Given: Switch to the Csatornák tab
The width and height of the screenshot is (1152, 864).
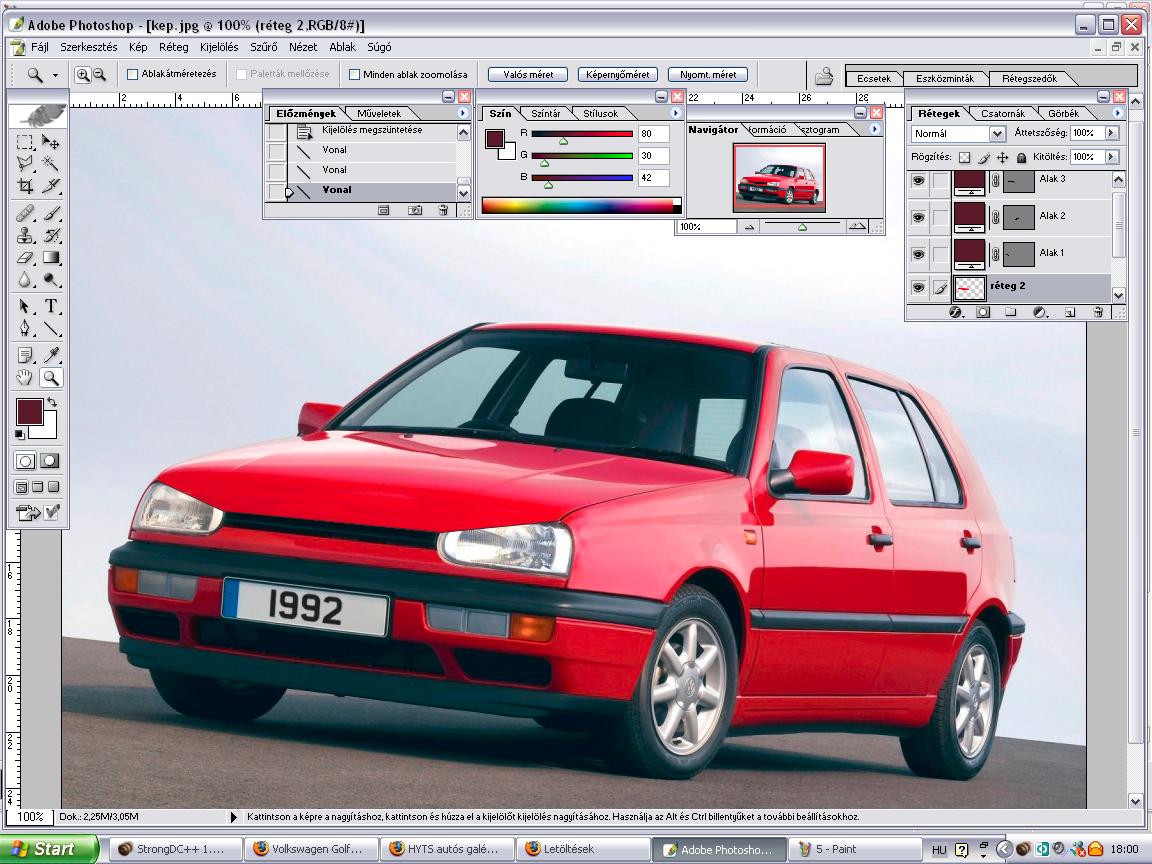Looking at the screenshot, I should coord(1001,114).
